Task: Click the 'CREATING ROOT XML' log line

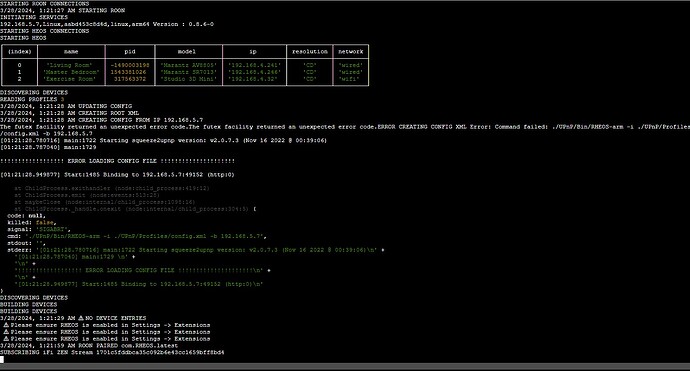Action: (x=70, y=113)
